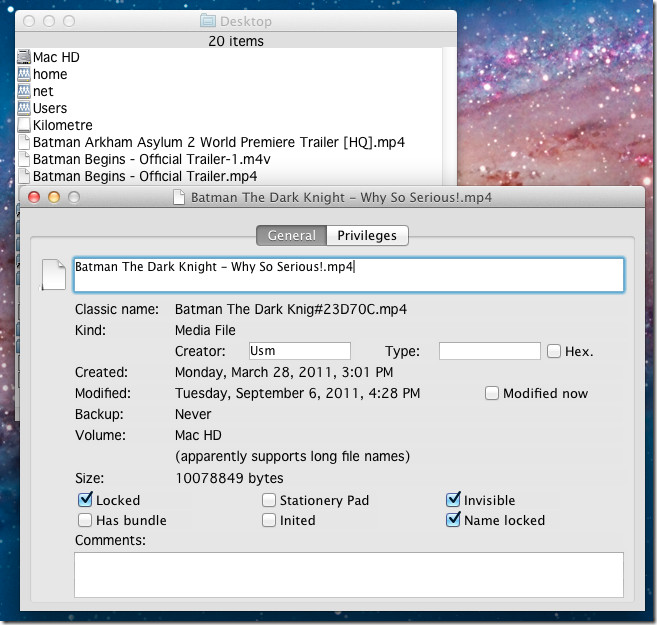Tick the Modified now checkbox

click(x=492, y=393)
